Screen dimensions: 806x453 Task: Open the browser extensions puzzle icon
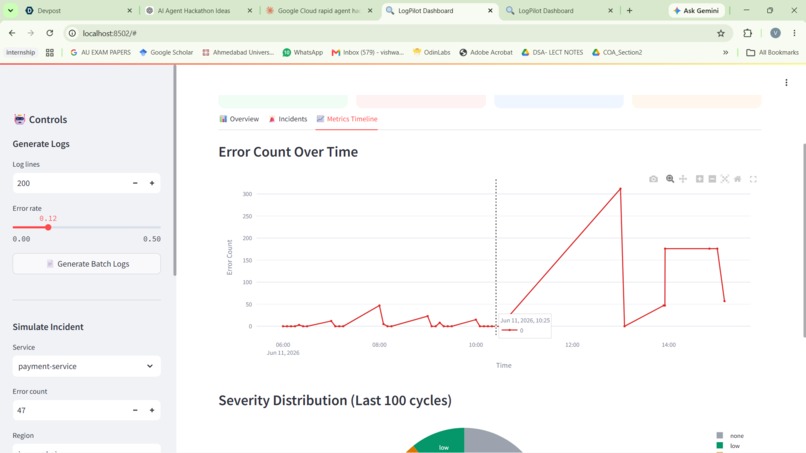click(747, 33)
